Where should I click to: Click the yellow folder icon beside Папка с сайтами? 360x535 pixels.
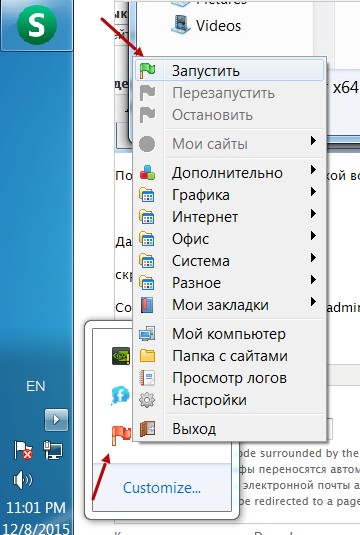[x=147, y=356]
